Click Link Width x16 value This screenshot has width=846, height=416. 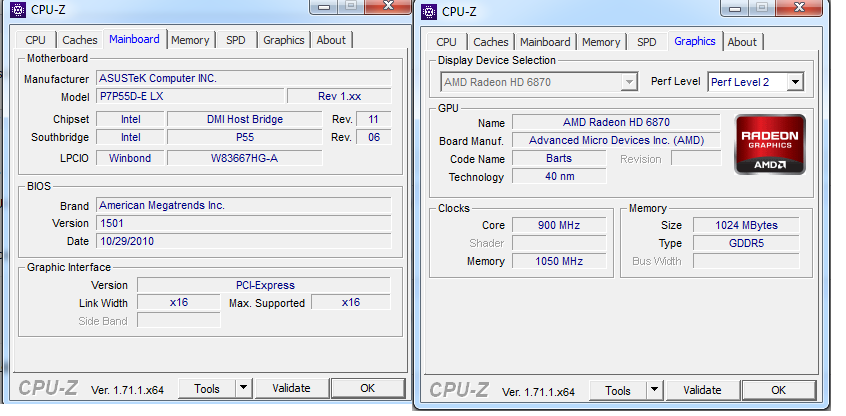pos(179,303)
